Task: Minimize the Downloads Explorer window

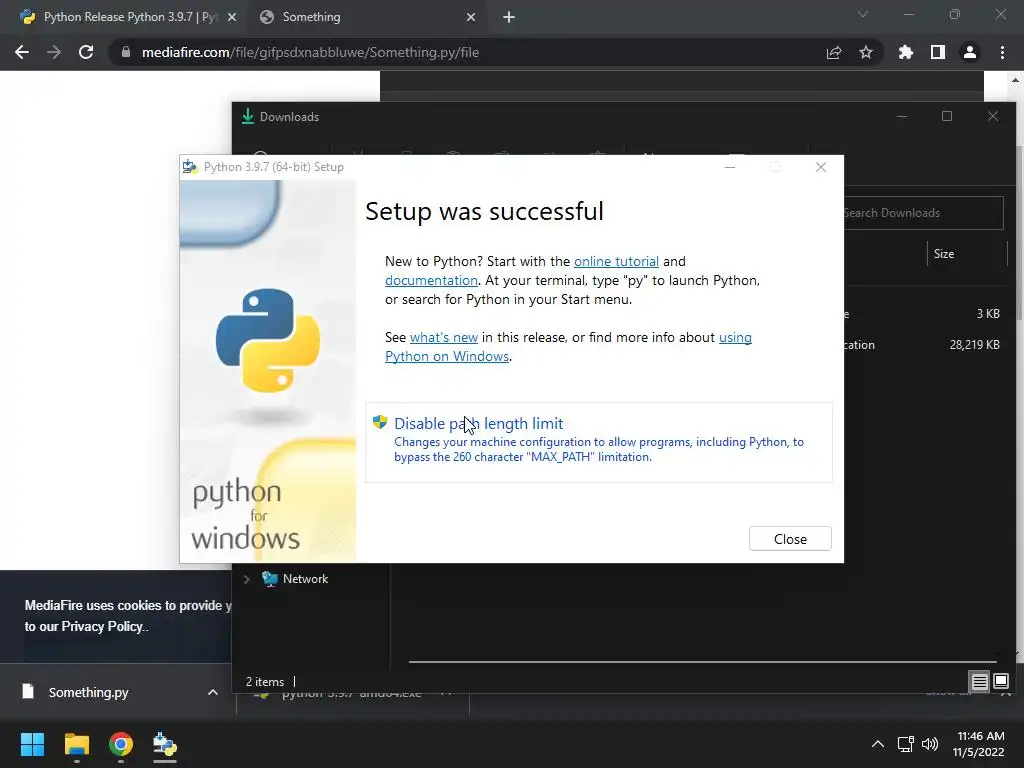Action: [x=902, y=116]
